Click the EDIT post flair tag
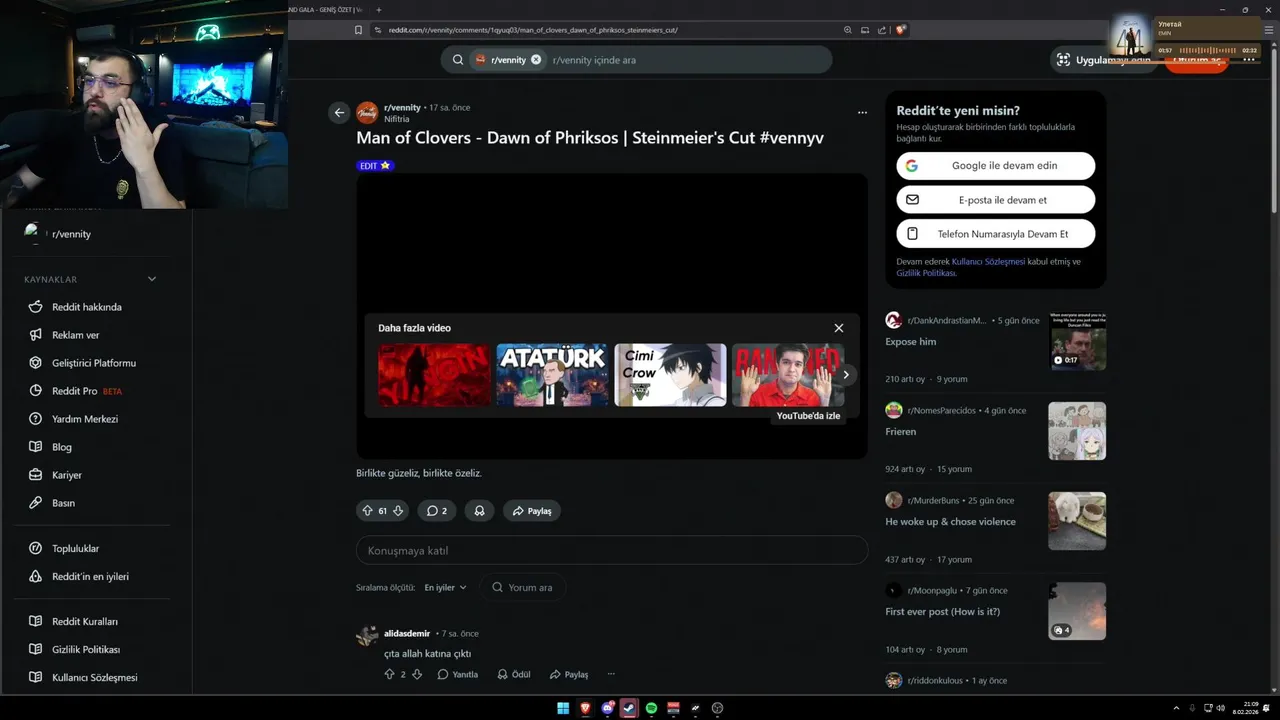Image resolution: width=1280 pixels, height=720 pixels. [375, 166]
